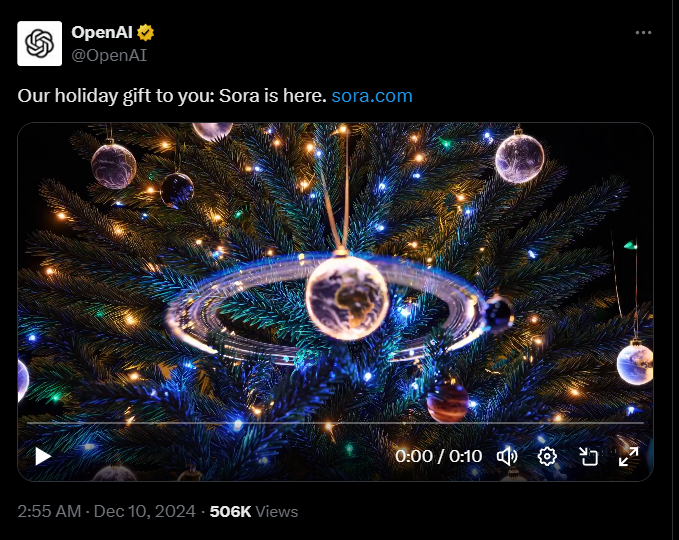Click the OpenAI logo avatar
679x540 pixels.
[39, 43]
